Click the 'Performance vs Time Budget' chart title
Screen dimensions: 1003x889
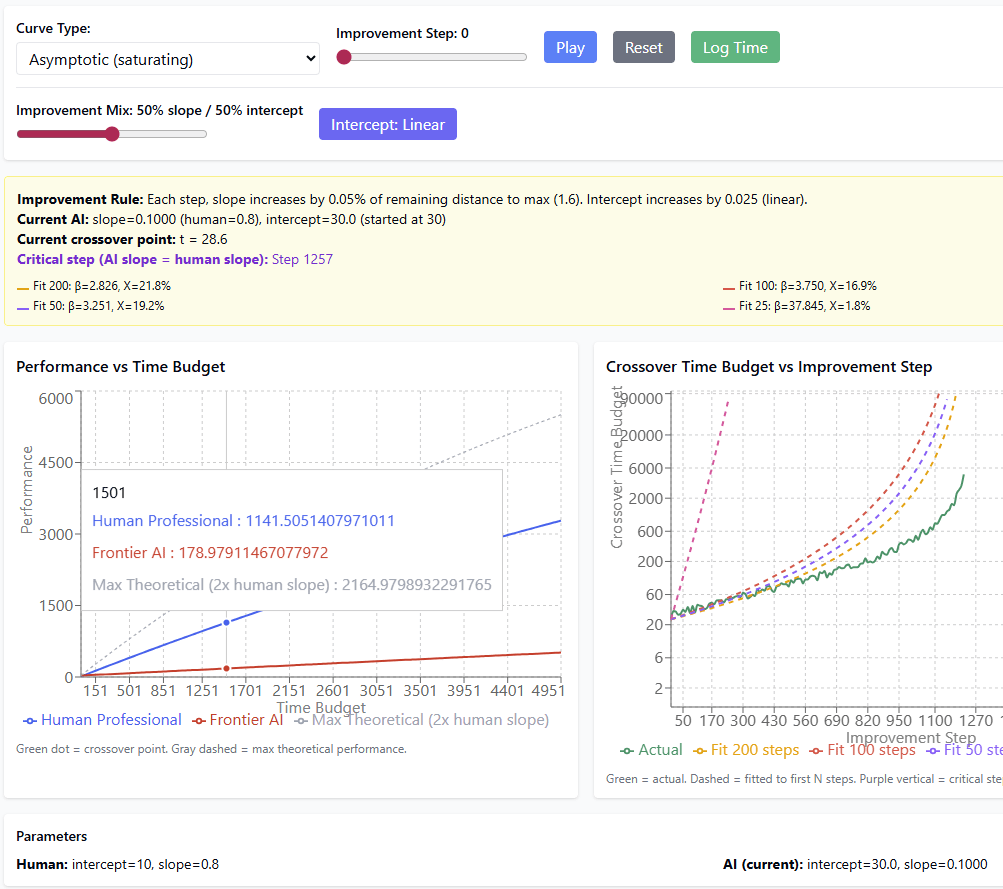[120, 366]
